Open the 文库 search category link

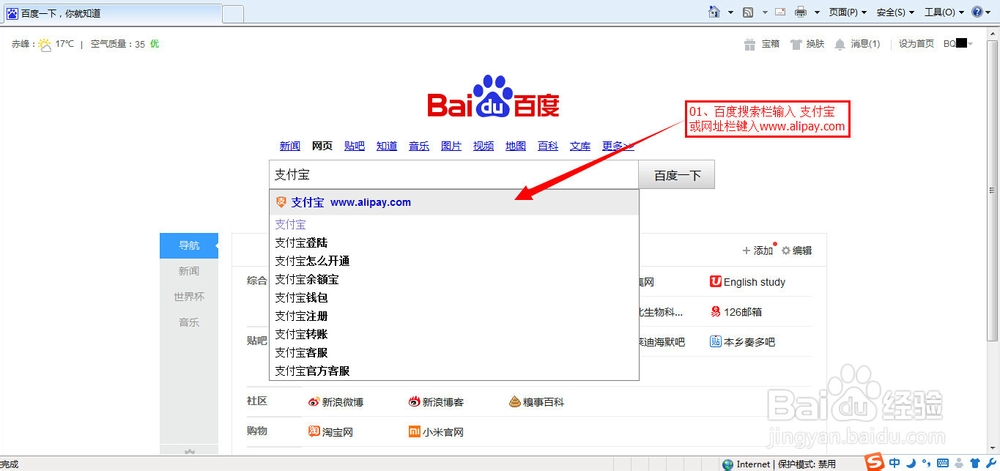tap(580, 146)
